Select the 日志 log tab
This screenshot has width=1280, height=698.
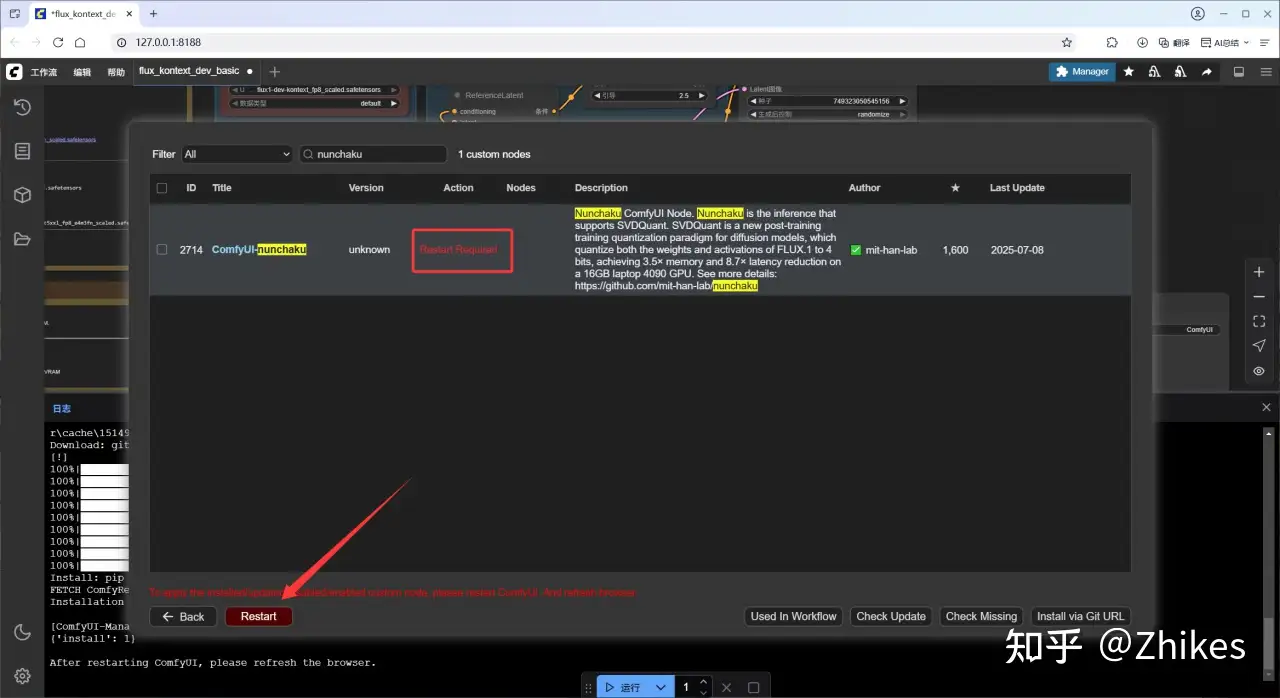62,408
